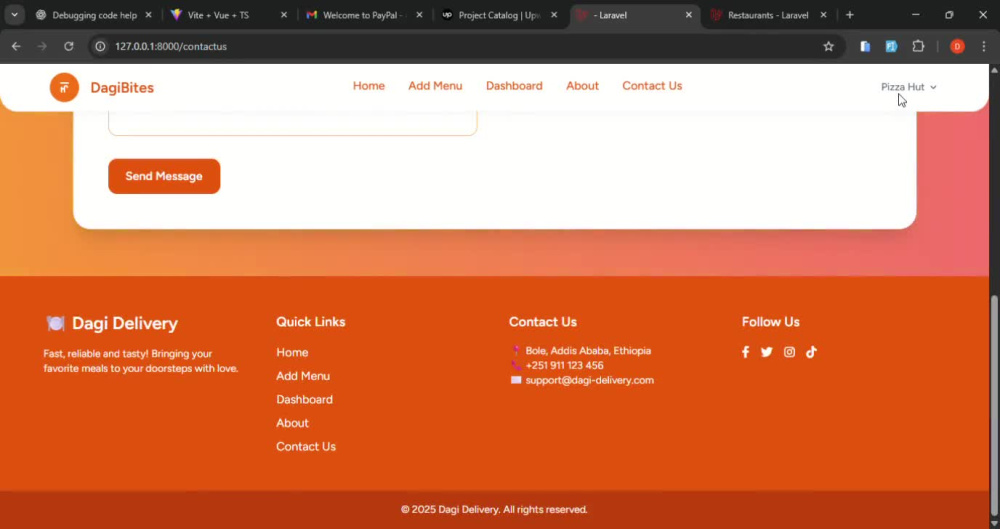Go back to the previous page
Image resolution: width=1000 pixels, height=529 pixels.
pos(17,46)
